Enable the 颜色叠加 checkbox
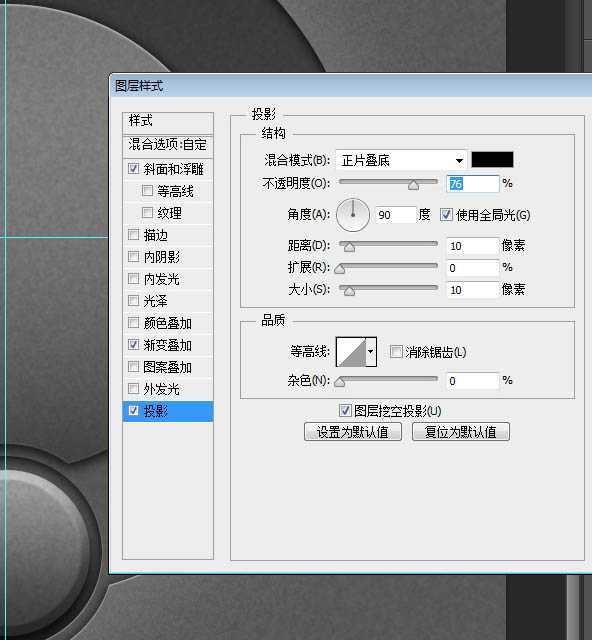Screen dimensions: 592x640 point(134,323)
